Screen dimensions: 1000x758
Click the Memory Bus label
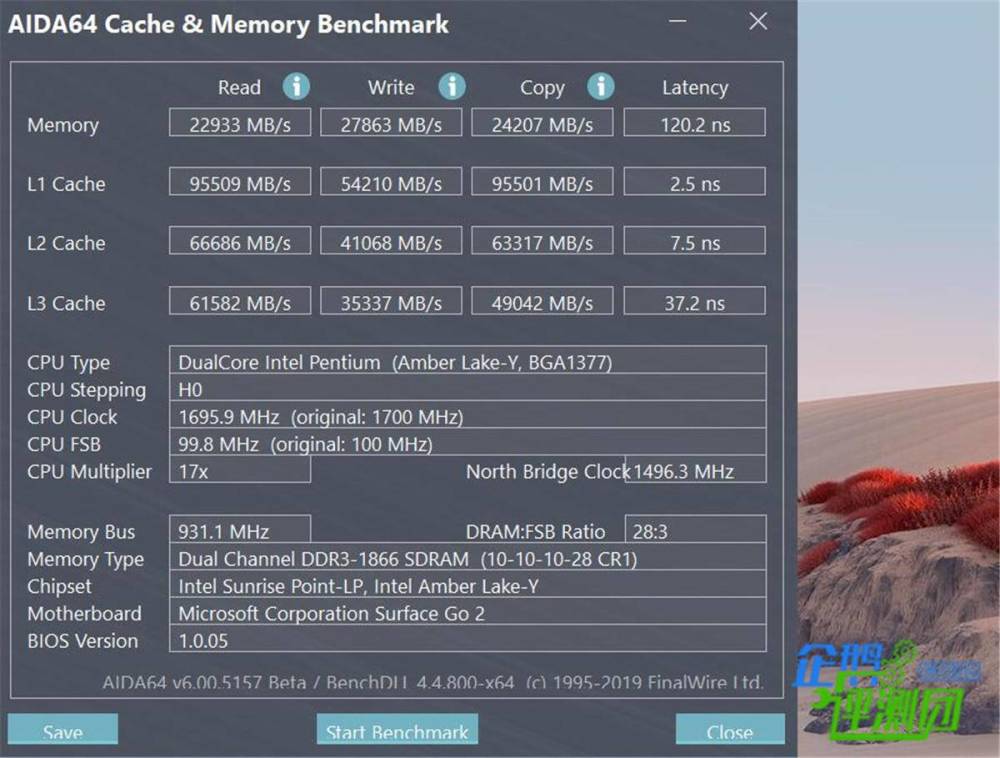pos(81,531)
